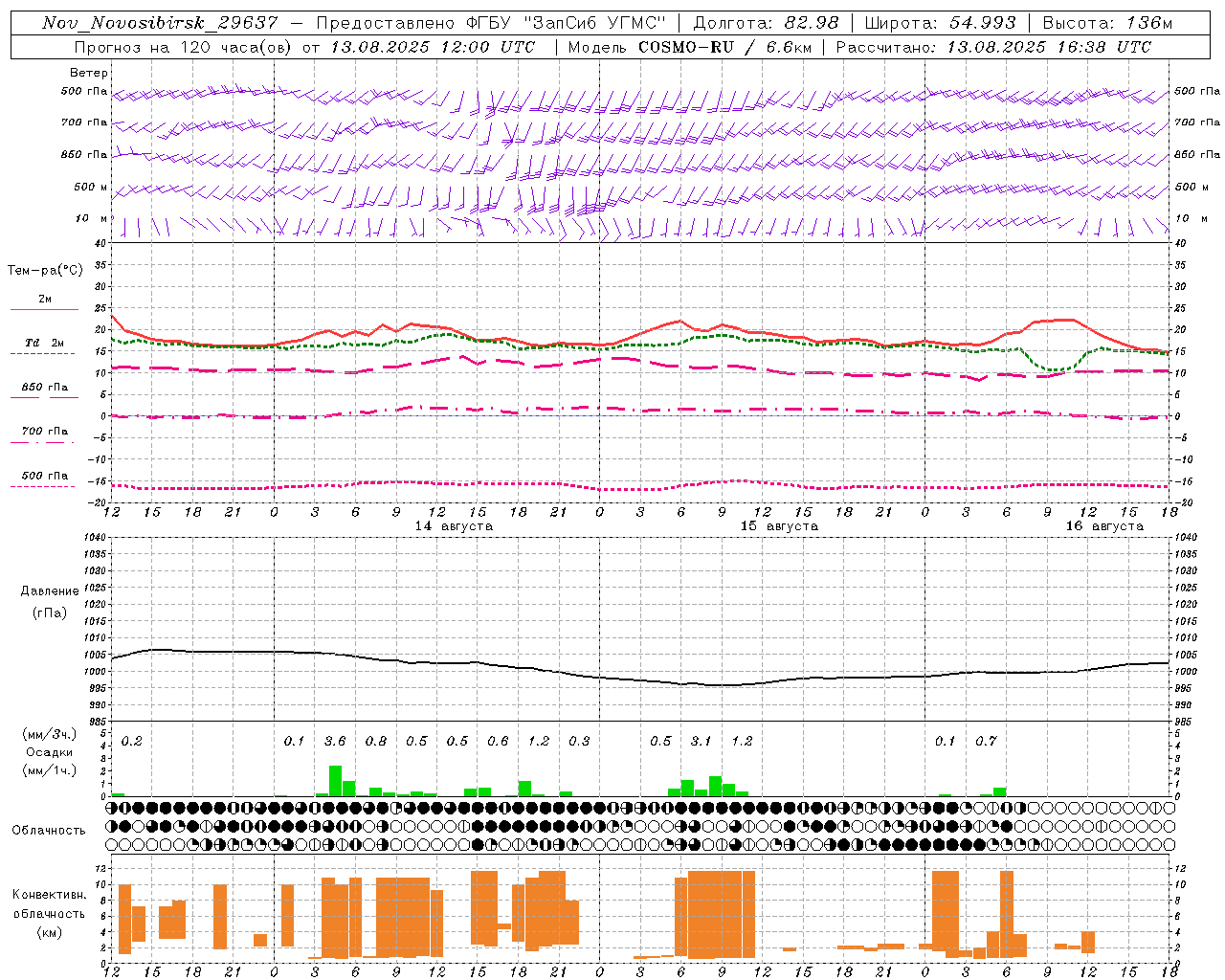Click the 15 августа date label
1225x980 pixels.
[x=779, y=526]
